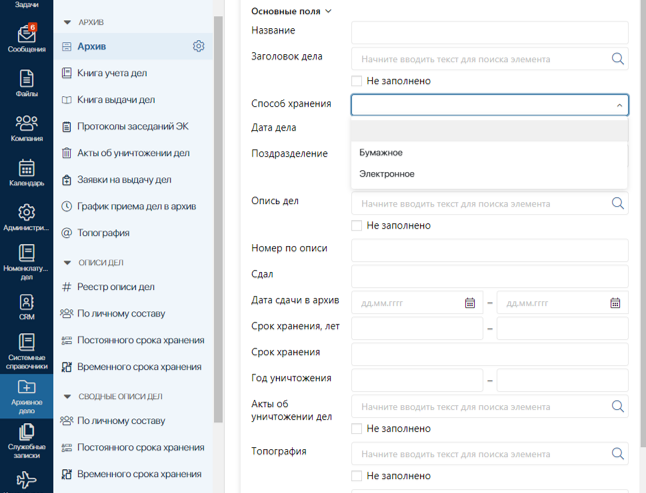
Task: Open Системные справочники section
Action: 26,351
